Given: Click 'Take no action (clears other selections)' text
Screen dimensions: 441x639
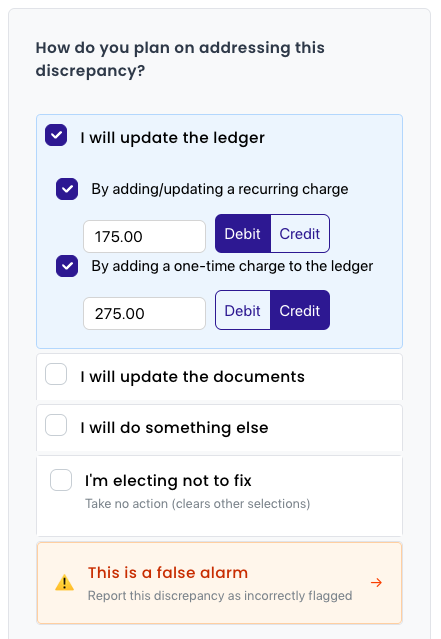Looking at the screenshot, I should (198, 504).
